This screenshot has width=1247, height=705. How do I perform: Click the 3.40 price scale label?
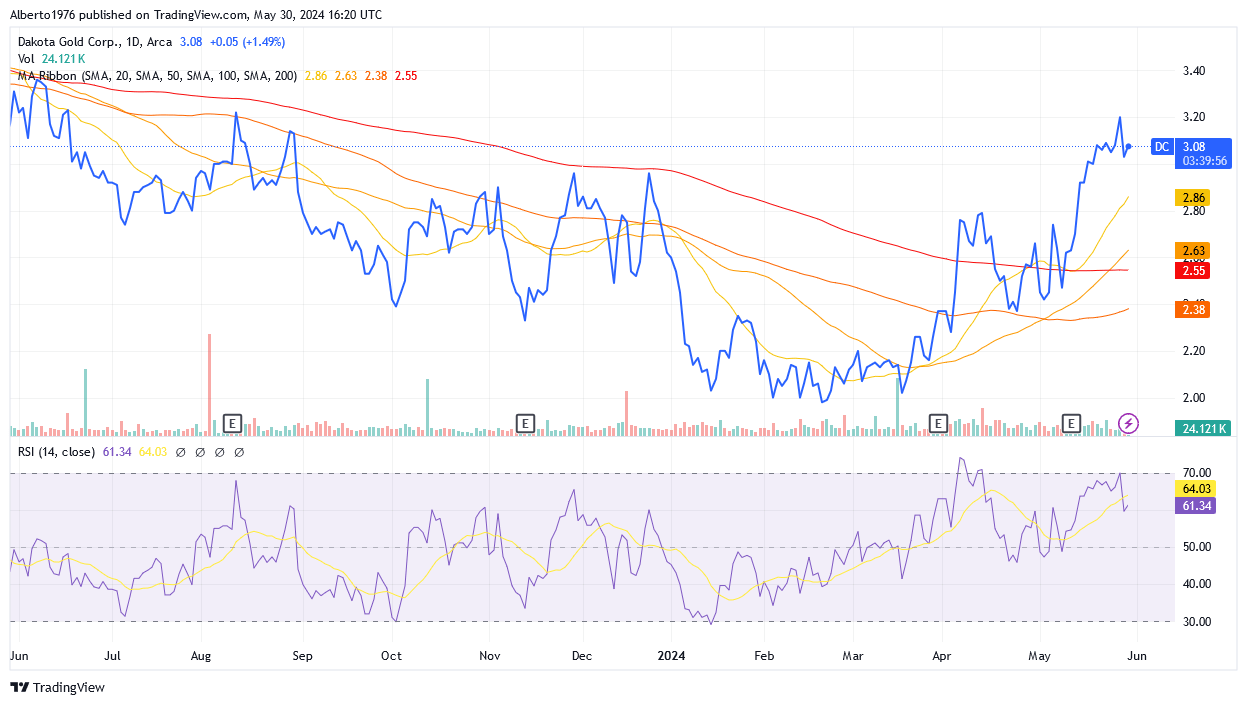click(1194, 71)
